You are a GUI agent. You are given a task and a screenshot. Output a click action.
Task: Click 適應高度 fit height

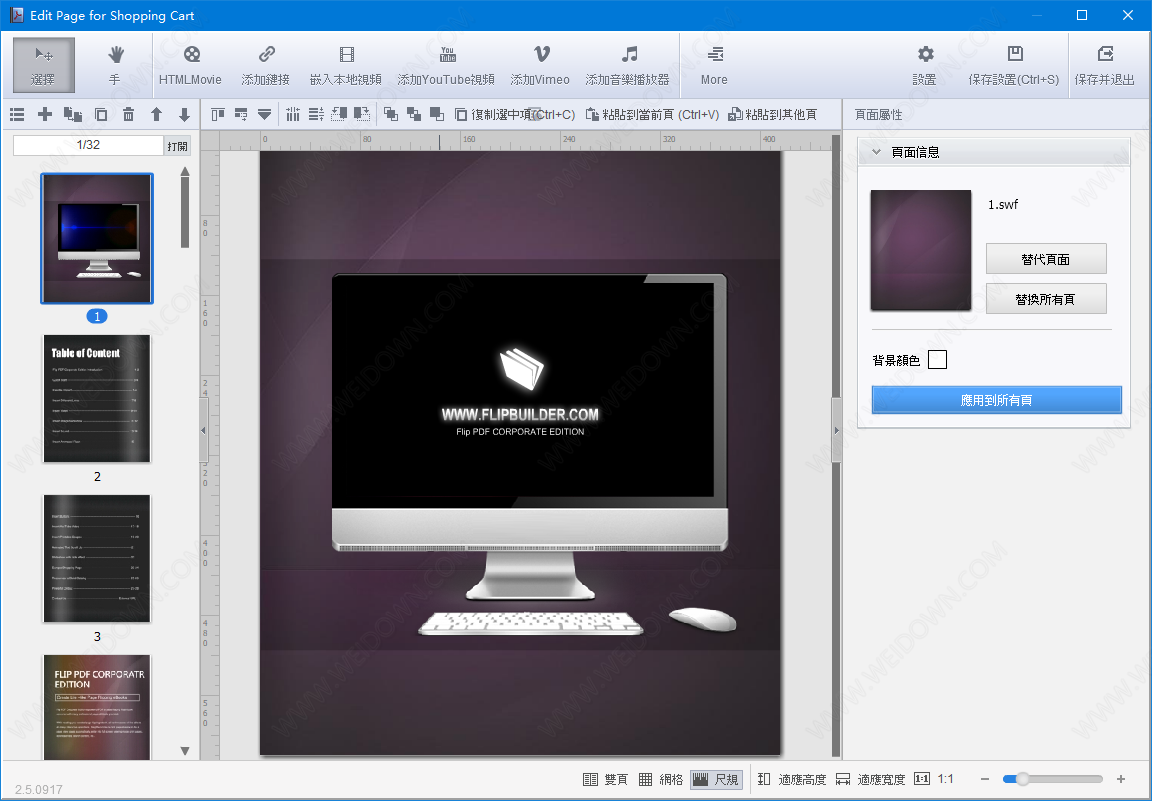coord(792,780)
